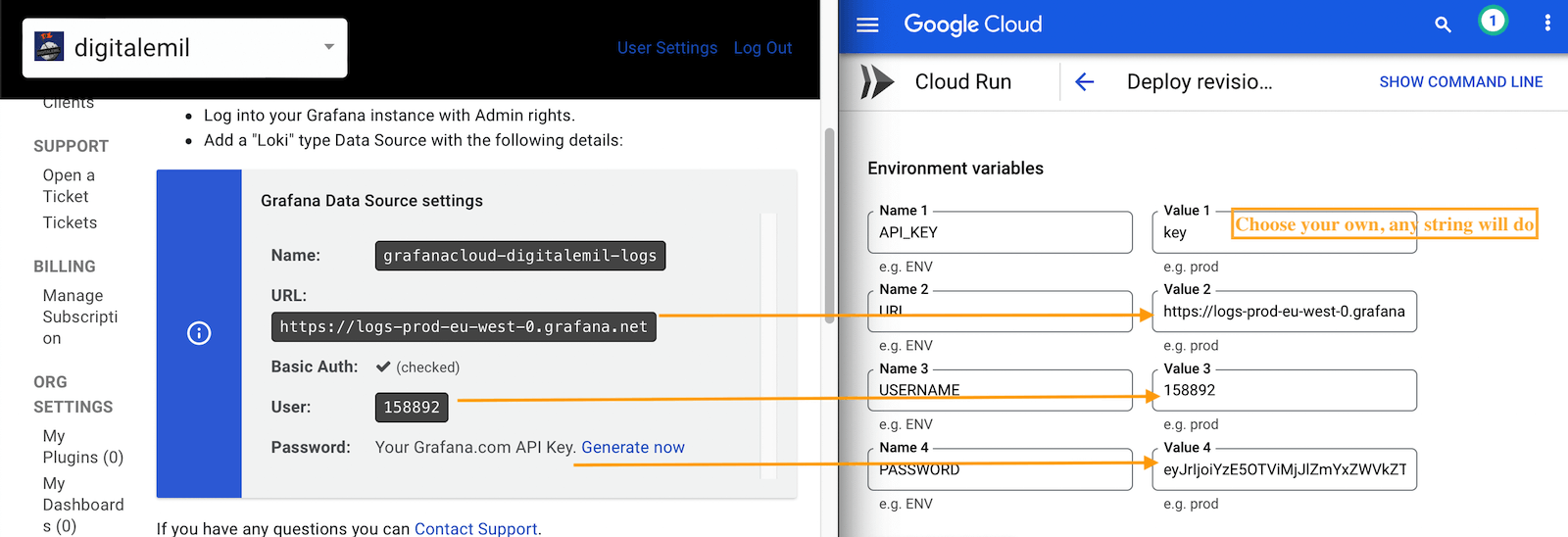Toggle the Basic Auth checked mark

383,366
